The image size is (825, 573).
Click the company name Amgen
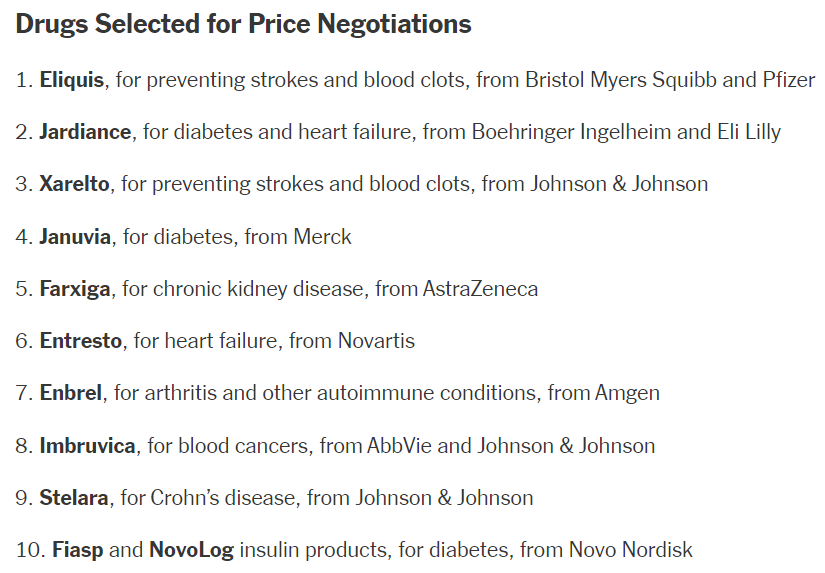tap(627, 394)
